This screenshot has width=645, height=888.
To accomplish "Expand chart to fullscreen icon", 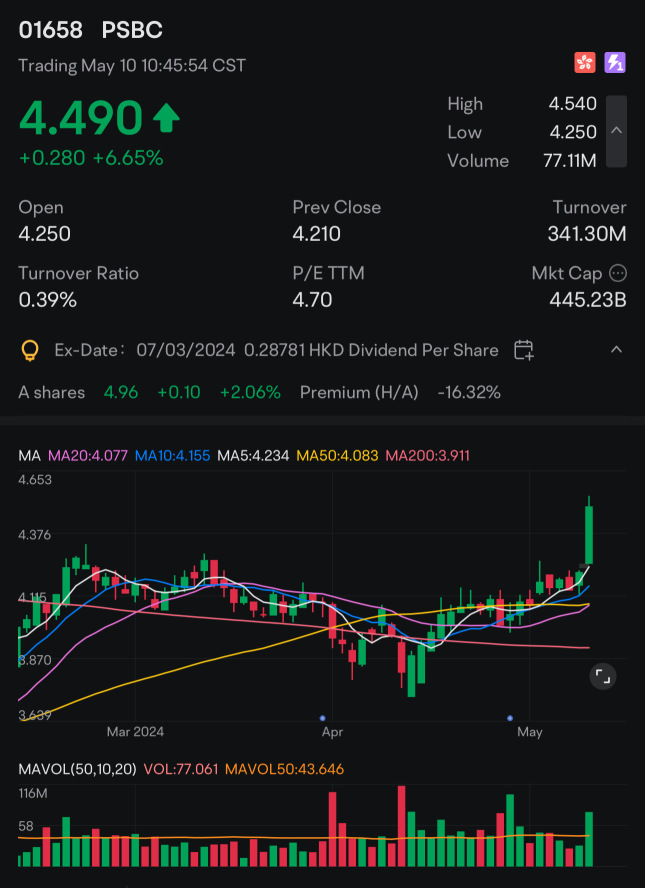I will [x=603, y=676].
